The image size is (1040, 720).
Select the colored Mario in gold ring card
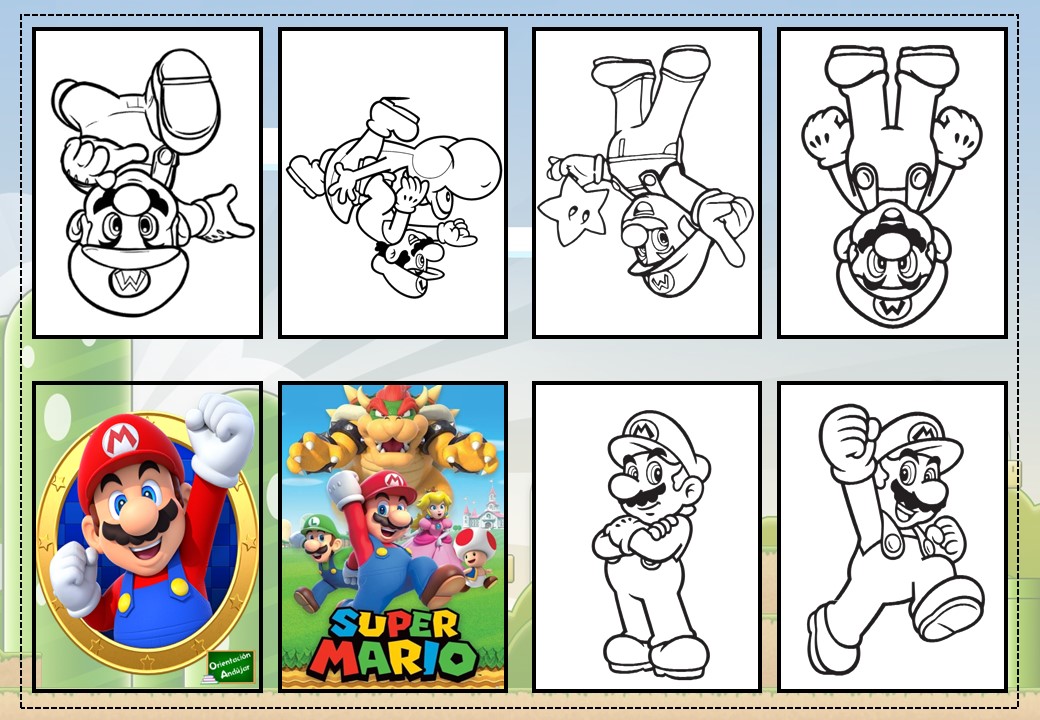click(148, 536)
